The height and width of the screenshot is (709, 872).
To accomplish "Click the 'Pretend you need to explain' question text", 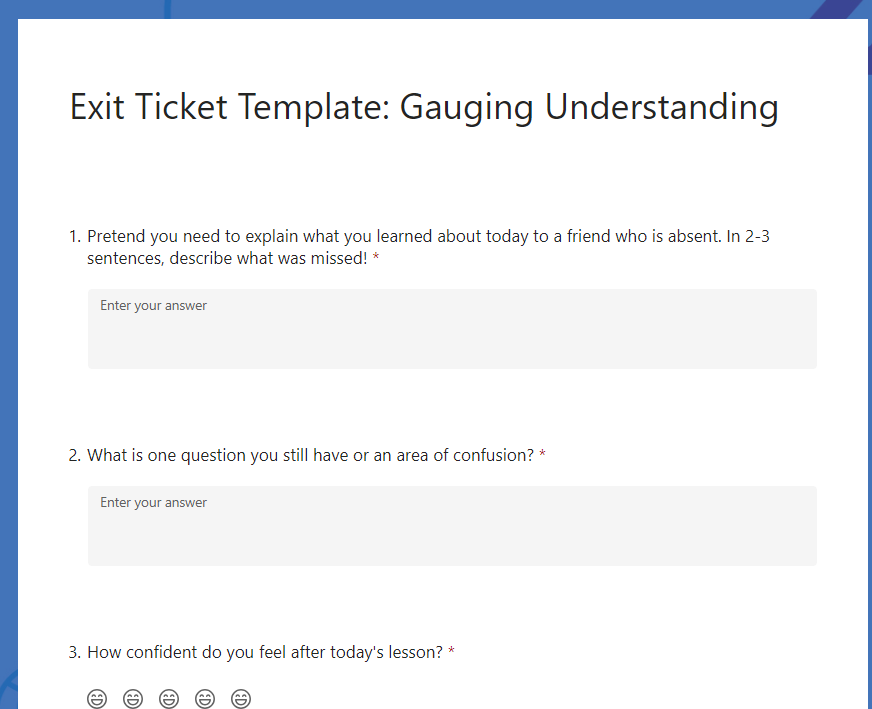I will (x=428, y=247).
